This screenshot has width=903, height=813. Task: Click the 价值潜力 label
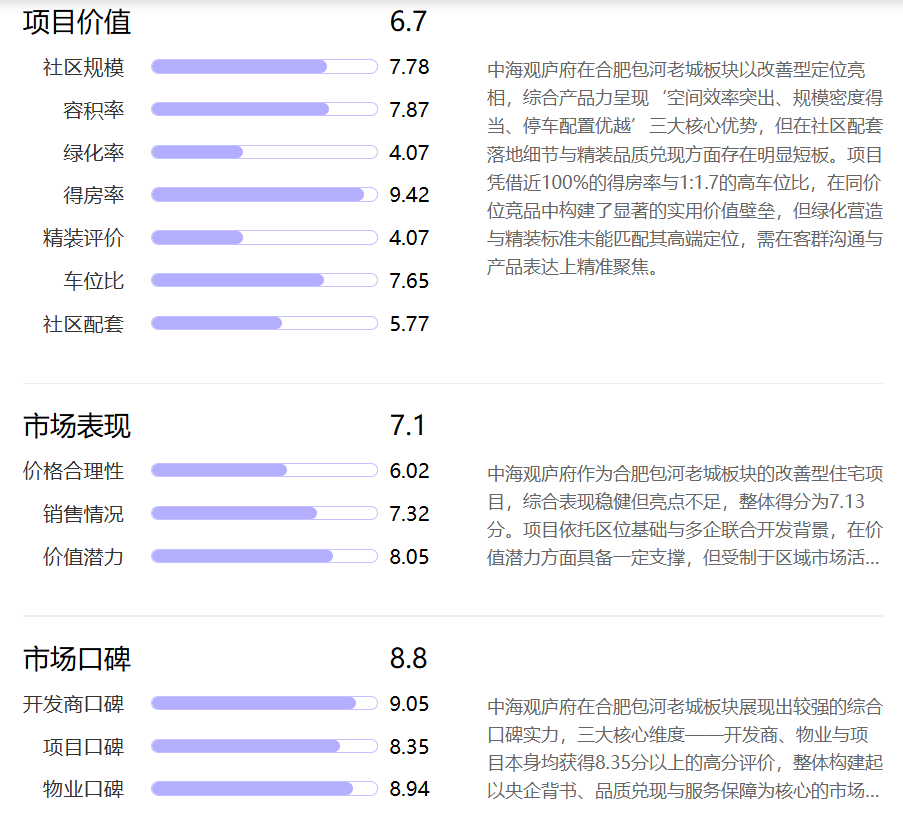click(x=84, y=557)
